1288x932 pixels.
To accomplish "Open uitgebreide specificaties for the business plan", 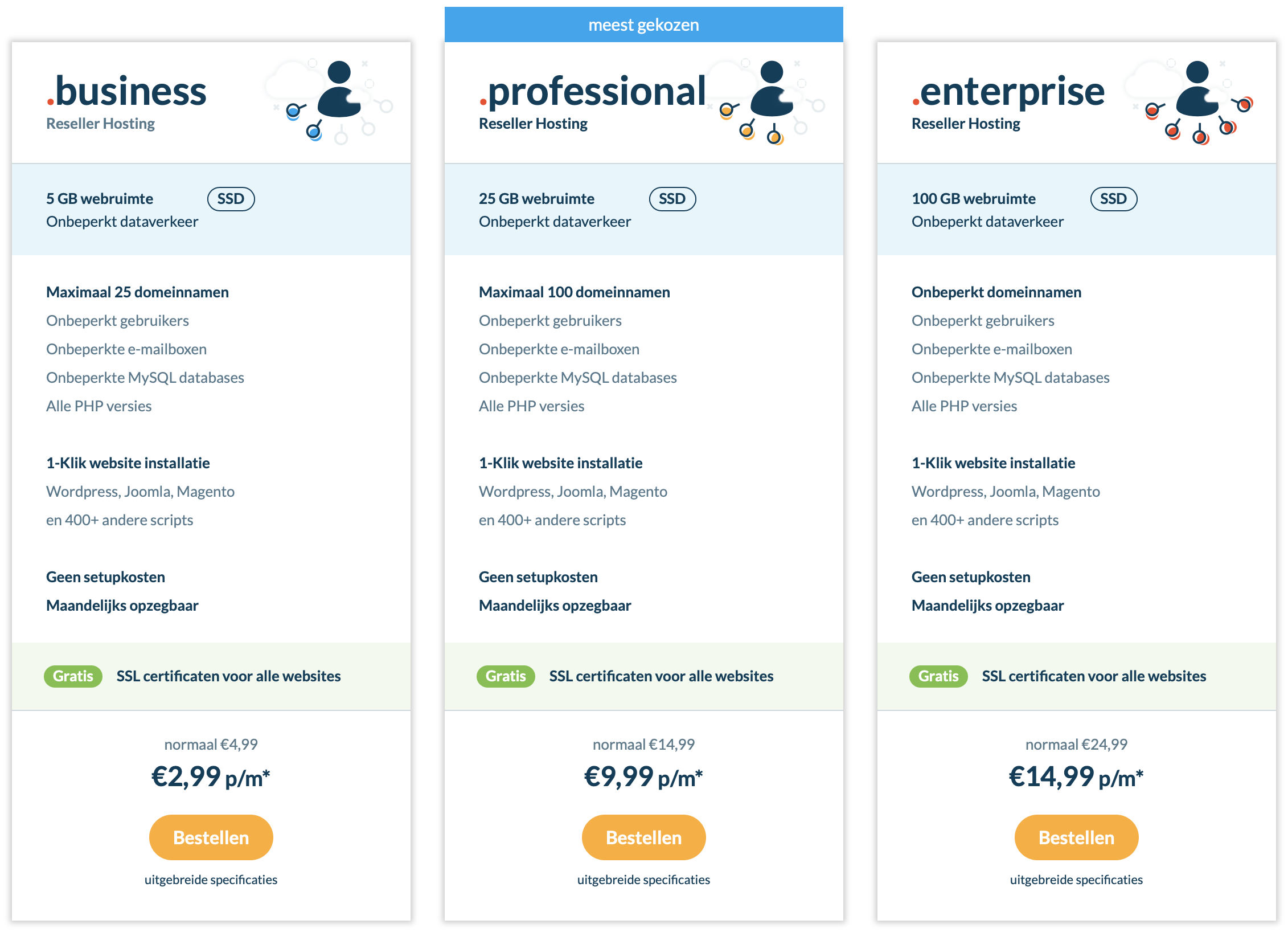I will (x=211, y=880).
